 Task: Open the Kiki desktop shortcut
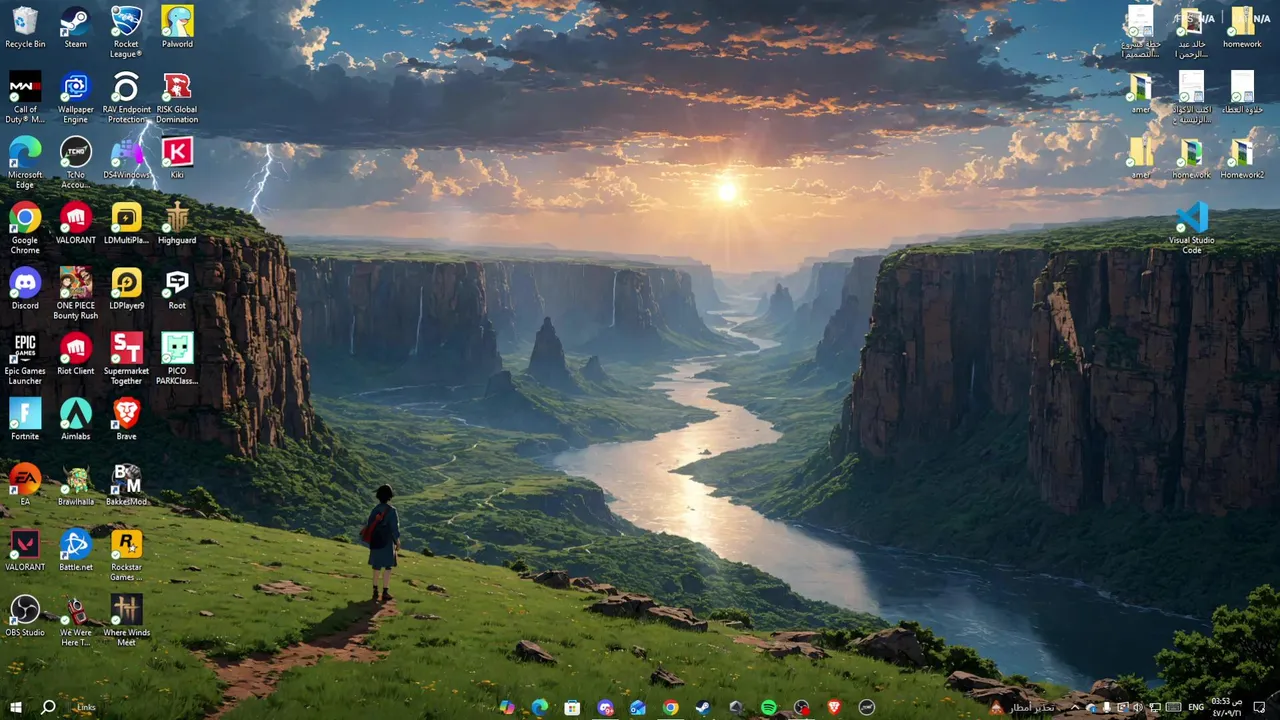(177, 159)
